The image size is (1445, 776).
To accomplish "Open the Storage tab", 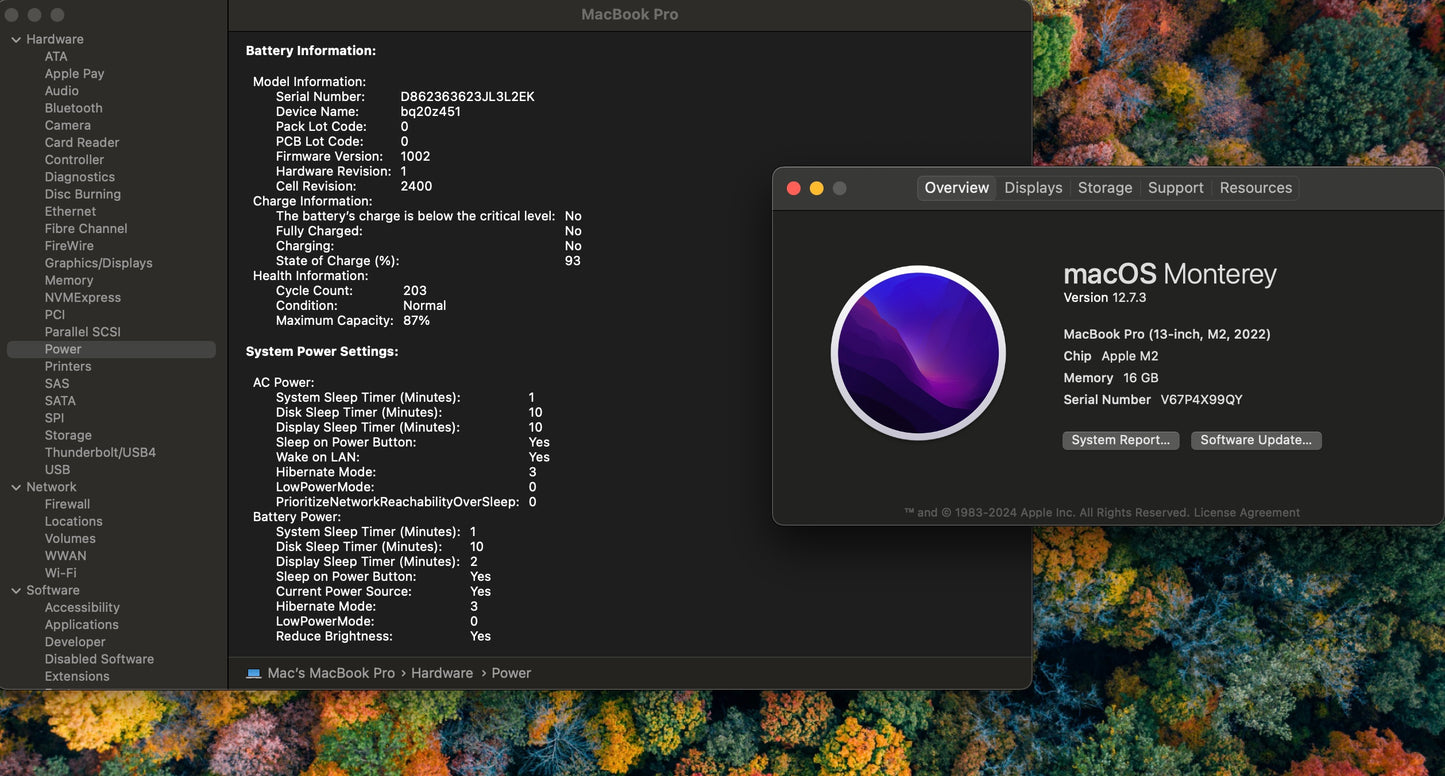I will [x=1104, y=188].
